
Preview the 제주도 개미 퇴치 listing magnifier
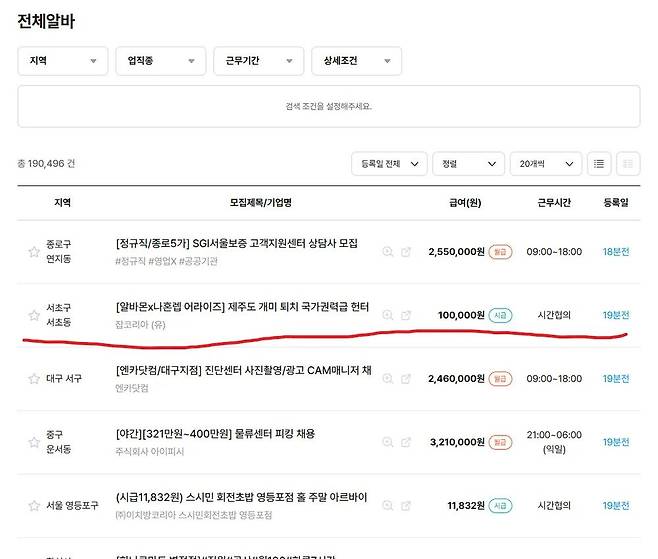tap(388, 315)
